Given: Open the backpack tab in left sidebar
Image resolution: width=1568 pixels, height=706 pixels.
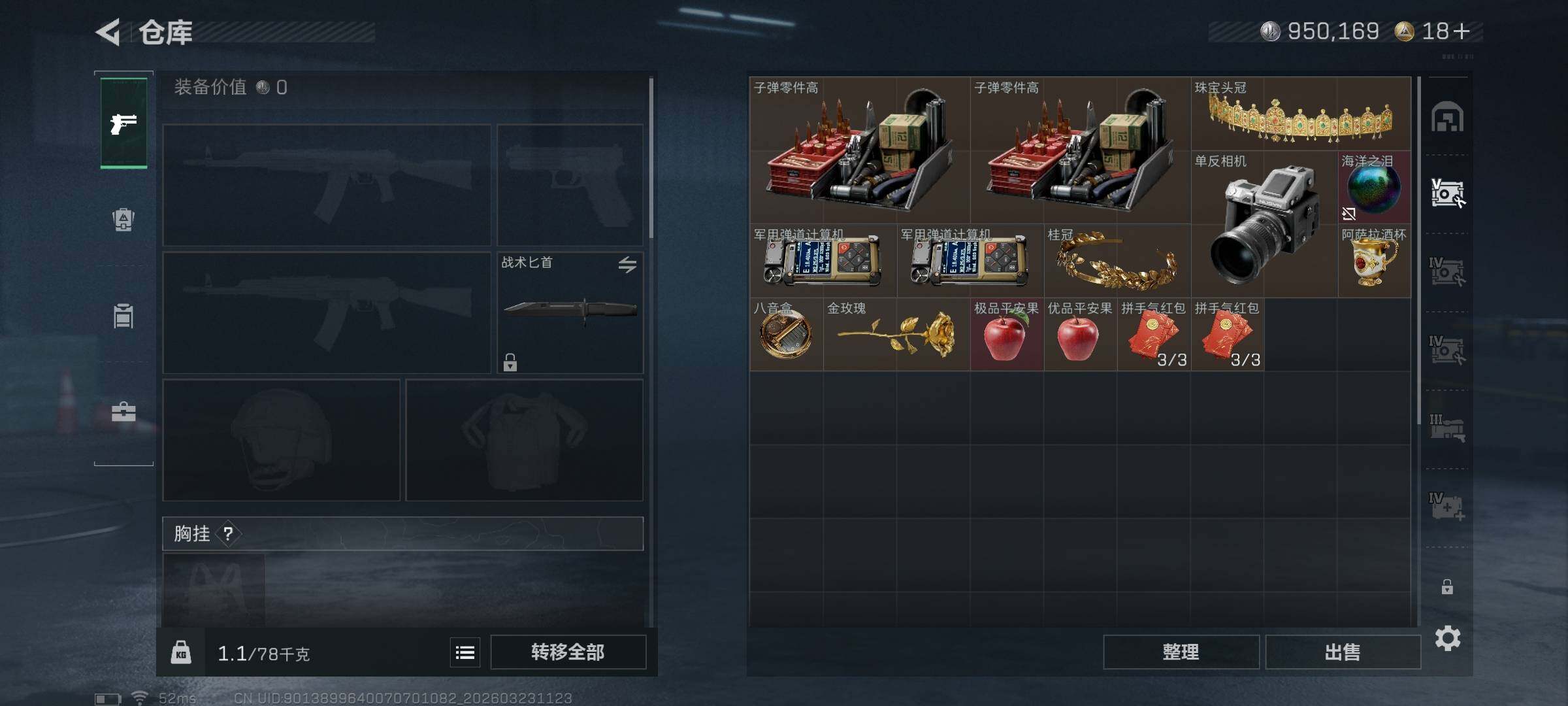Looking at the screenshot, I should 123,219.
